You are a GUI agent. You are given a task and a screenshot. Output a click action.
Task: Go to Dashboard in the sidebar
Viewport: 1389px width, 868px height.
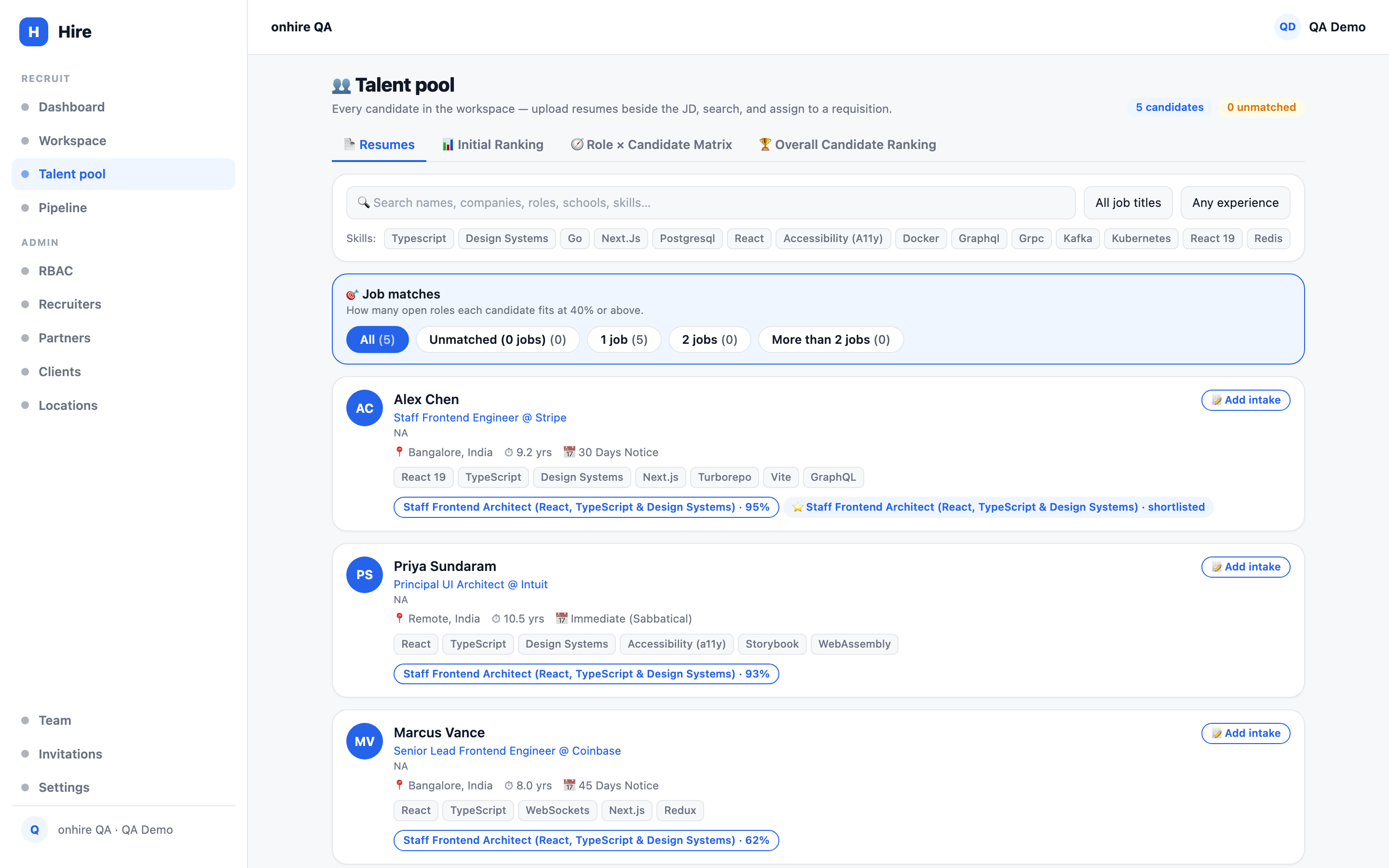123,107
